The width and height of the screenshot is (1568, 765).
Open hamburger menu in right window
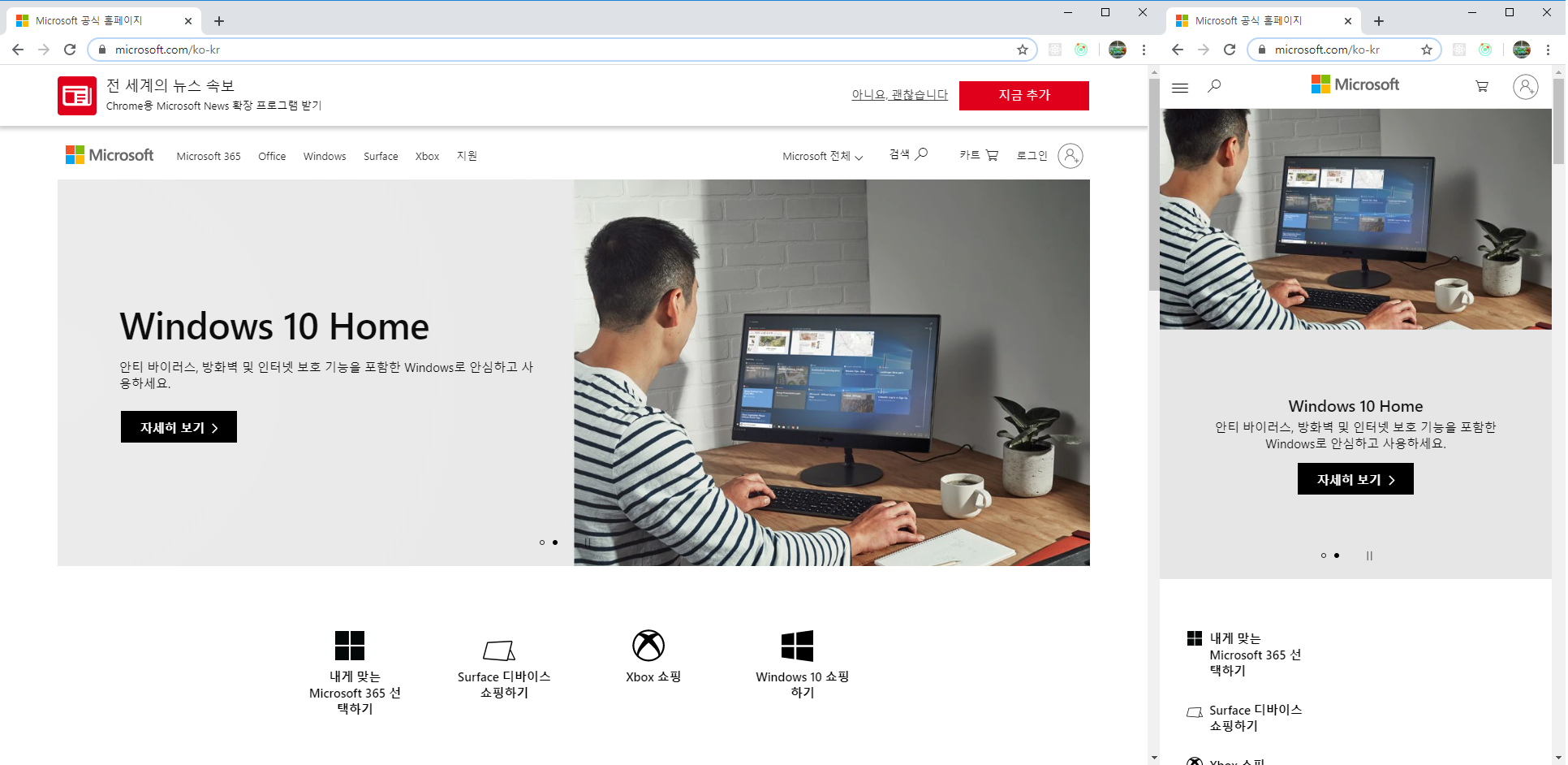(1180, 88)
